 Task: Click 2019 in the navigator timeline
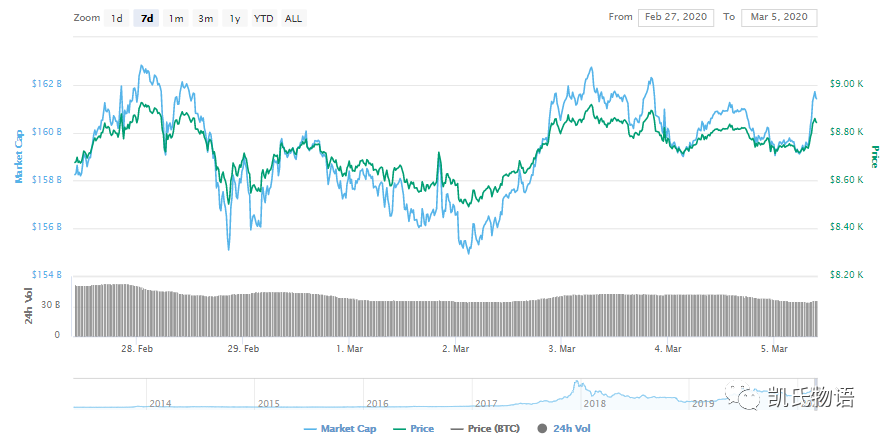click(x=703, y=403)
